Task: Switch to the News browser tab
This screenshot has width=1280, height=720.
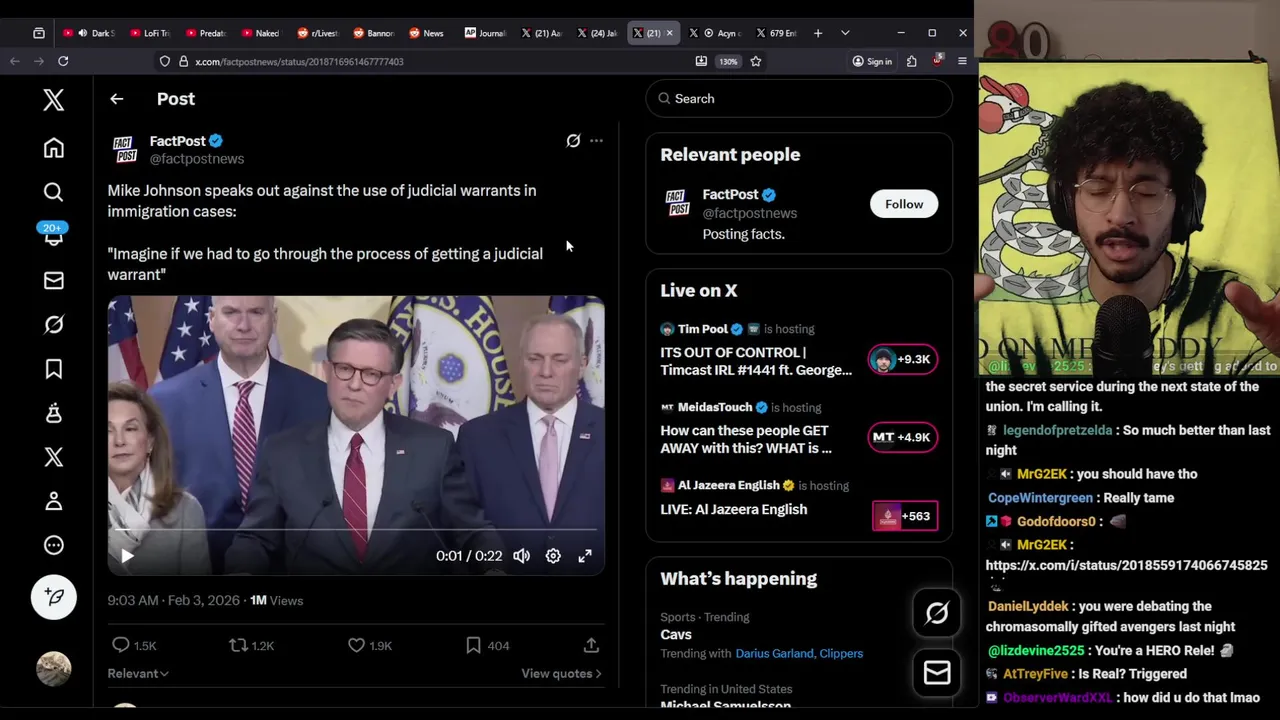Action: [x=428, y=33]
